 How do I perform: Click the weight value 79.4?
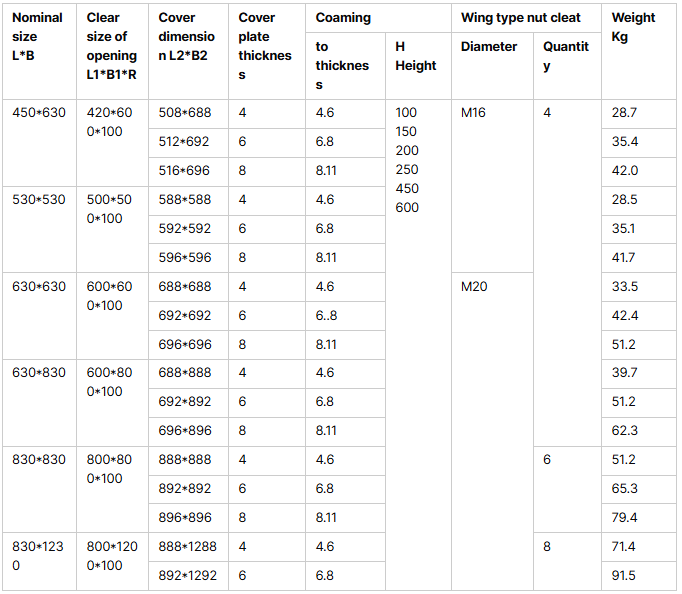(x=624, y=518)
